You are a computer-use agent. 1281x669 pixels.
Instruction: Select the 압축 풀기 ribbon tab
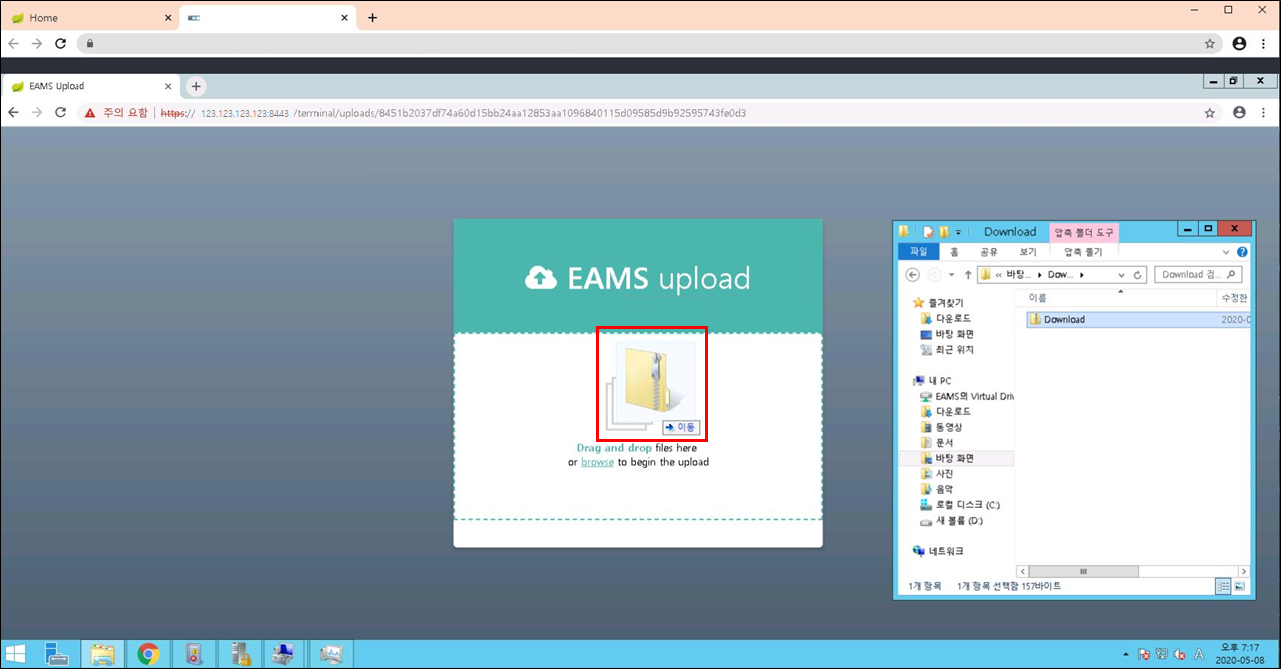[1083, 252]
